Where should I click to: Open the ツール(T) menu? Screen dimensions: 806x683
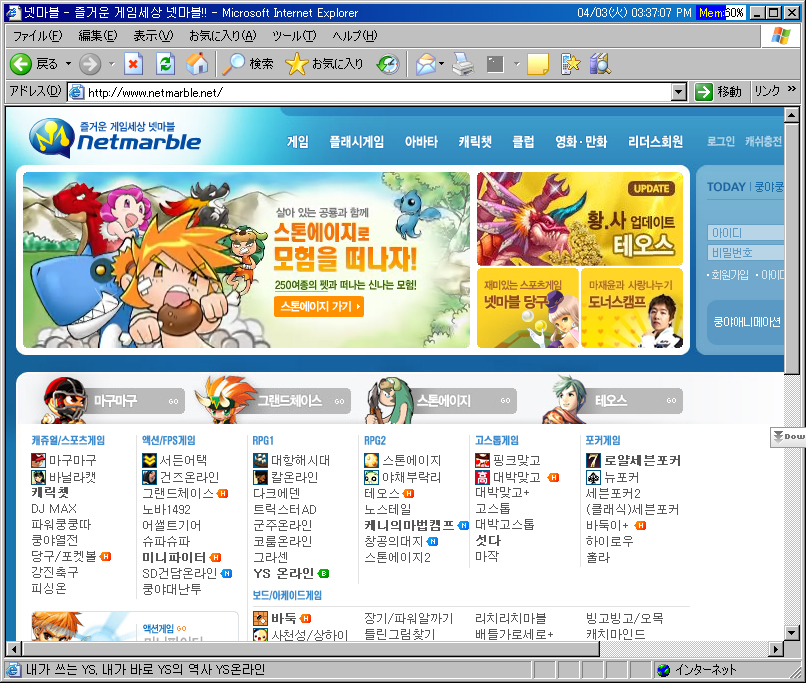294,36
